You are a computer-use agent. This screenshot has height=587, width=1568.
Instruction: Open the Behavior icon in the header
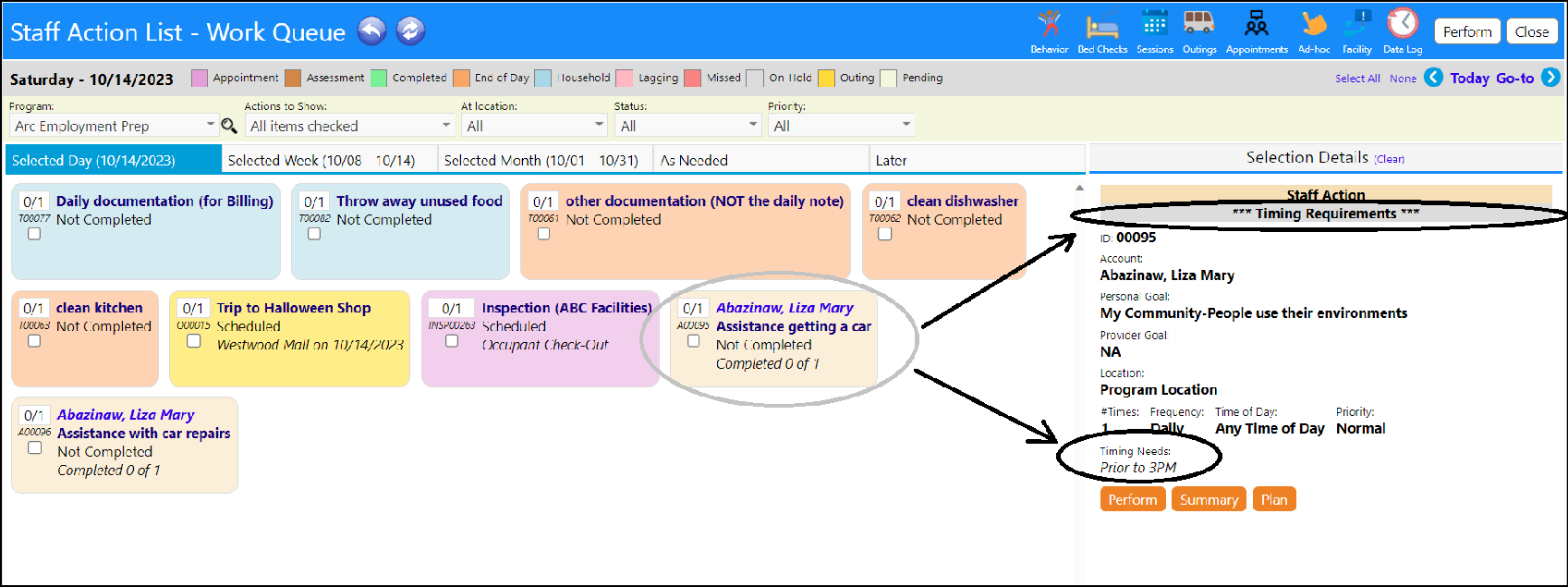click(x=1050, y=31)
